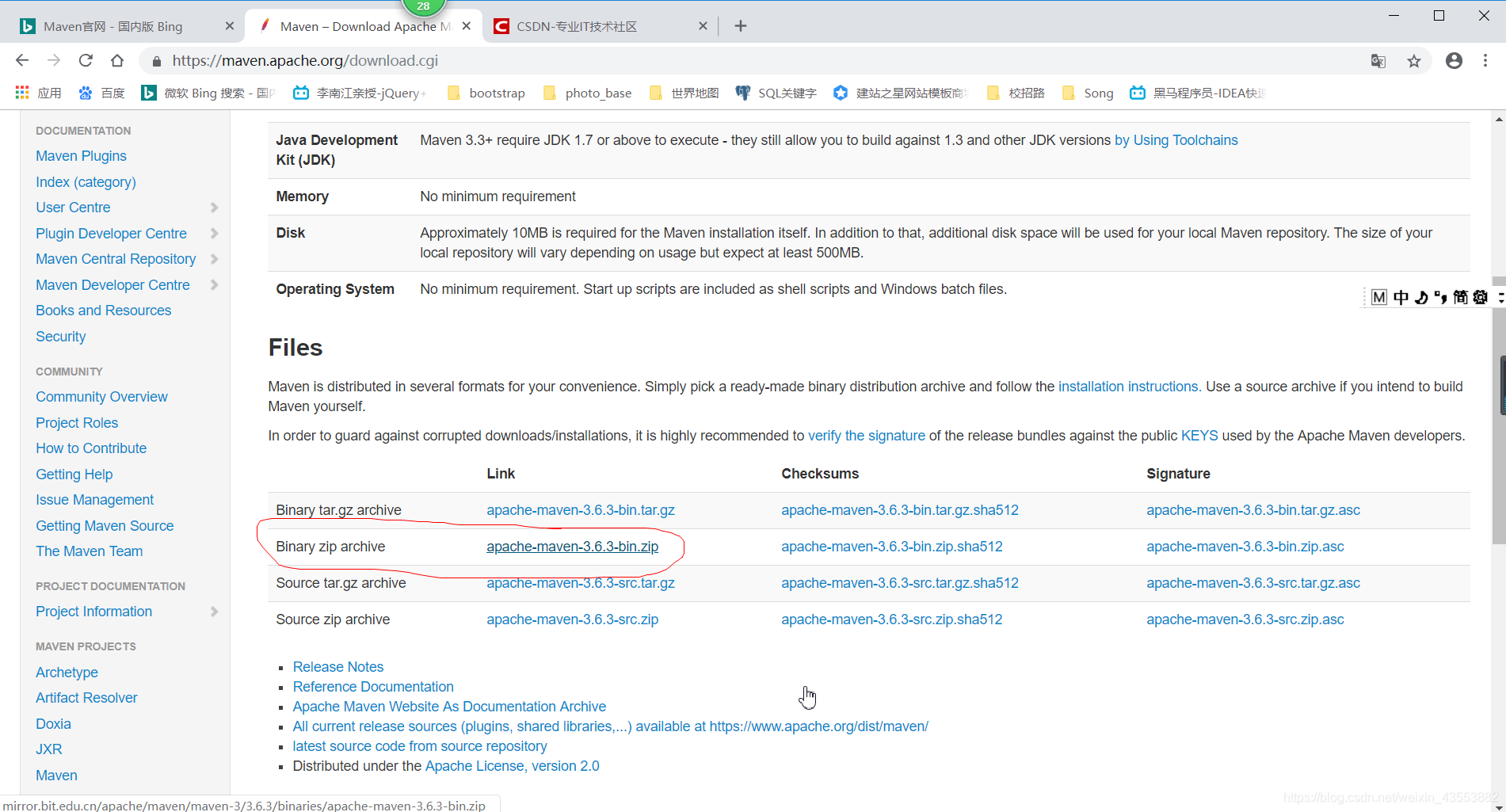Toggle the IME 中 Chinese mode indicator

tap(1401, 297)
